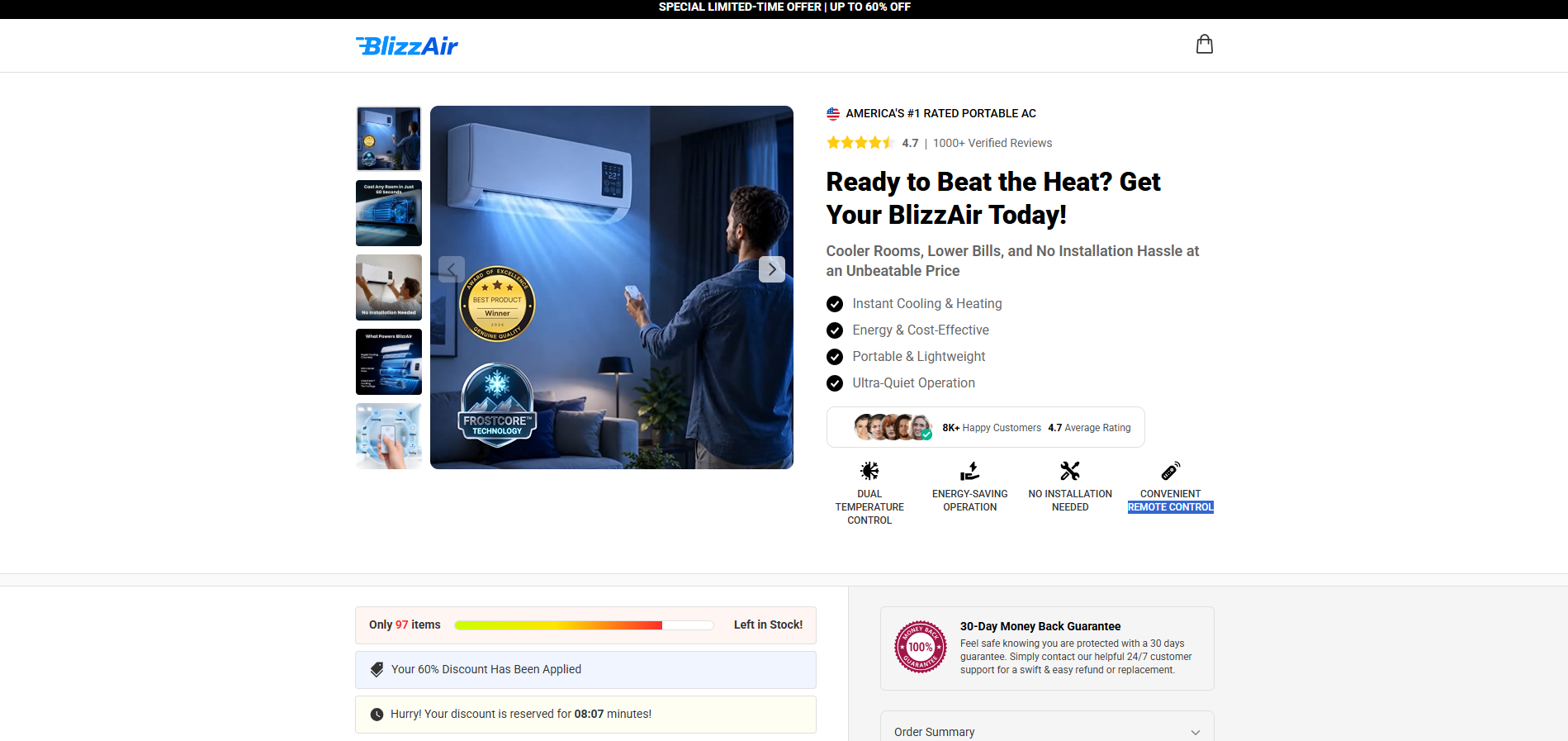The height and width of the screenshot is (741, 1568).
Task: Click the Award of Excellence Best Product badge
Action: pyautogui.click(x=497, y=304)
